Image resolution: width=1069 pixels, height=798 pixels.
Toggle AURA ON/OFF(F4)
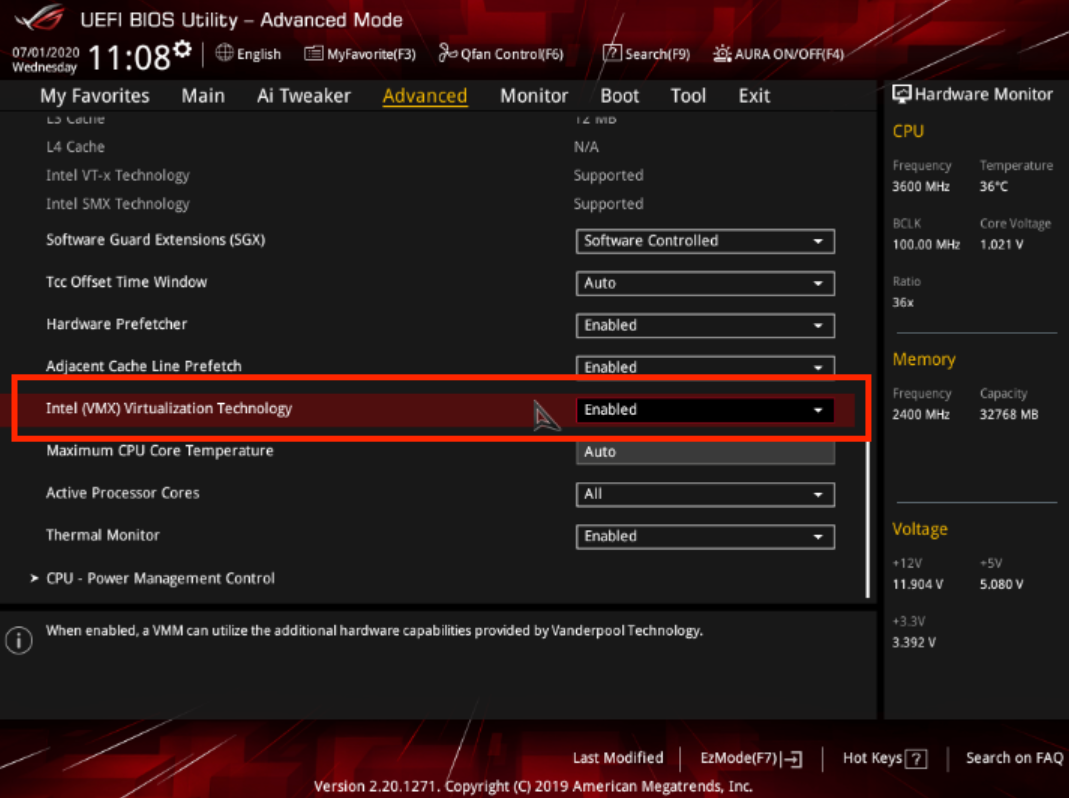pos(779,54)
